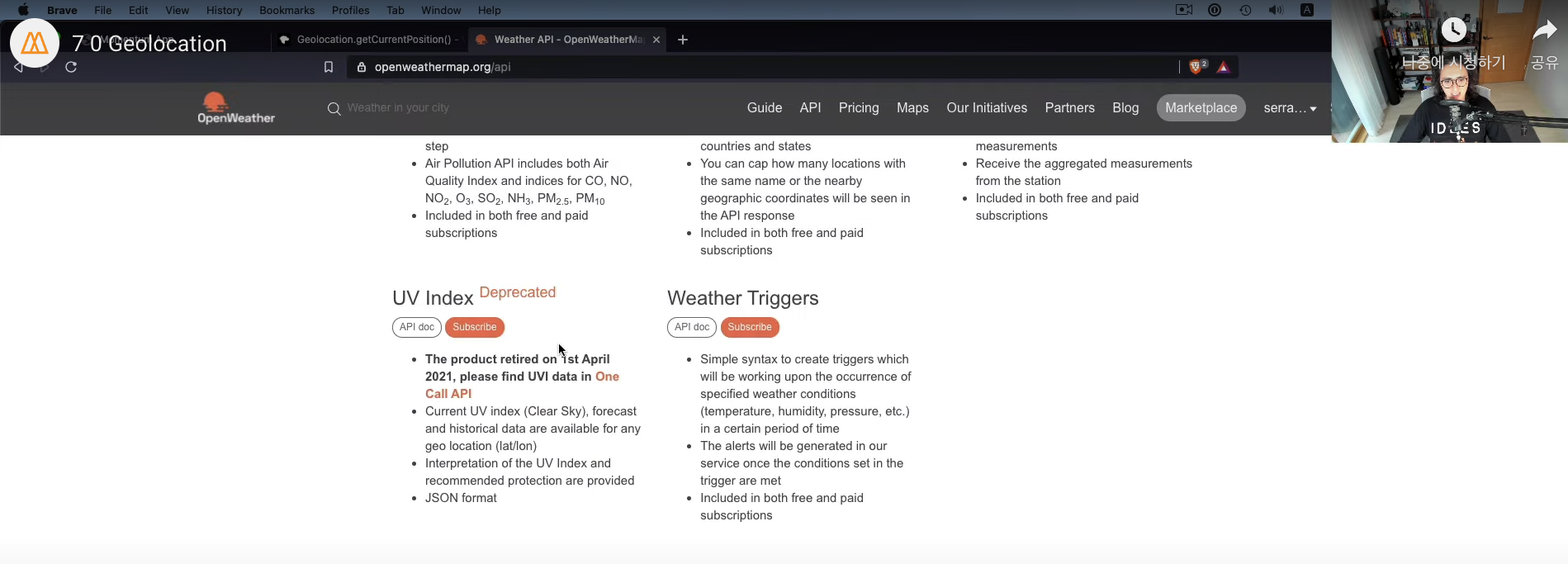The image size is (1568, 564).
Task: Click the Deprecated label
Action: point(518,292)
